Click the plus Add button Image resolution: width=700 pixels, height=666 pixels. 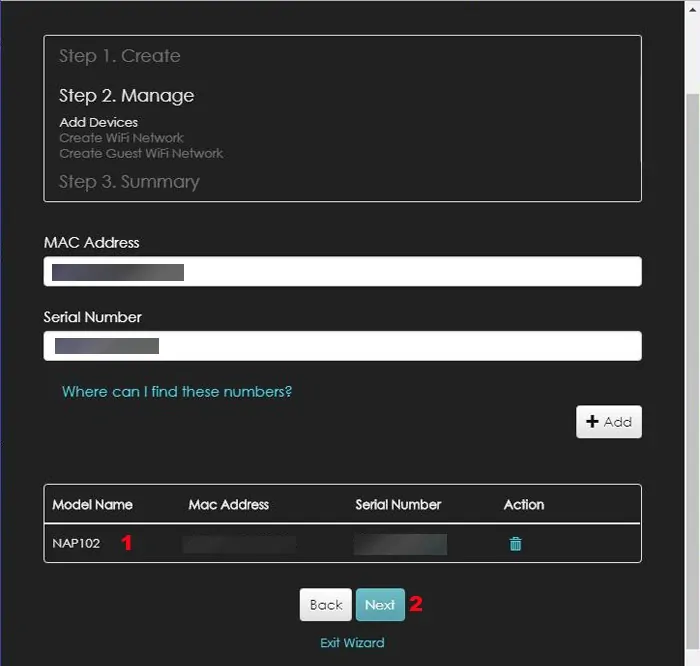(608, 422)
